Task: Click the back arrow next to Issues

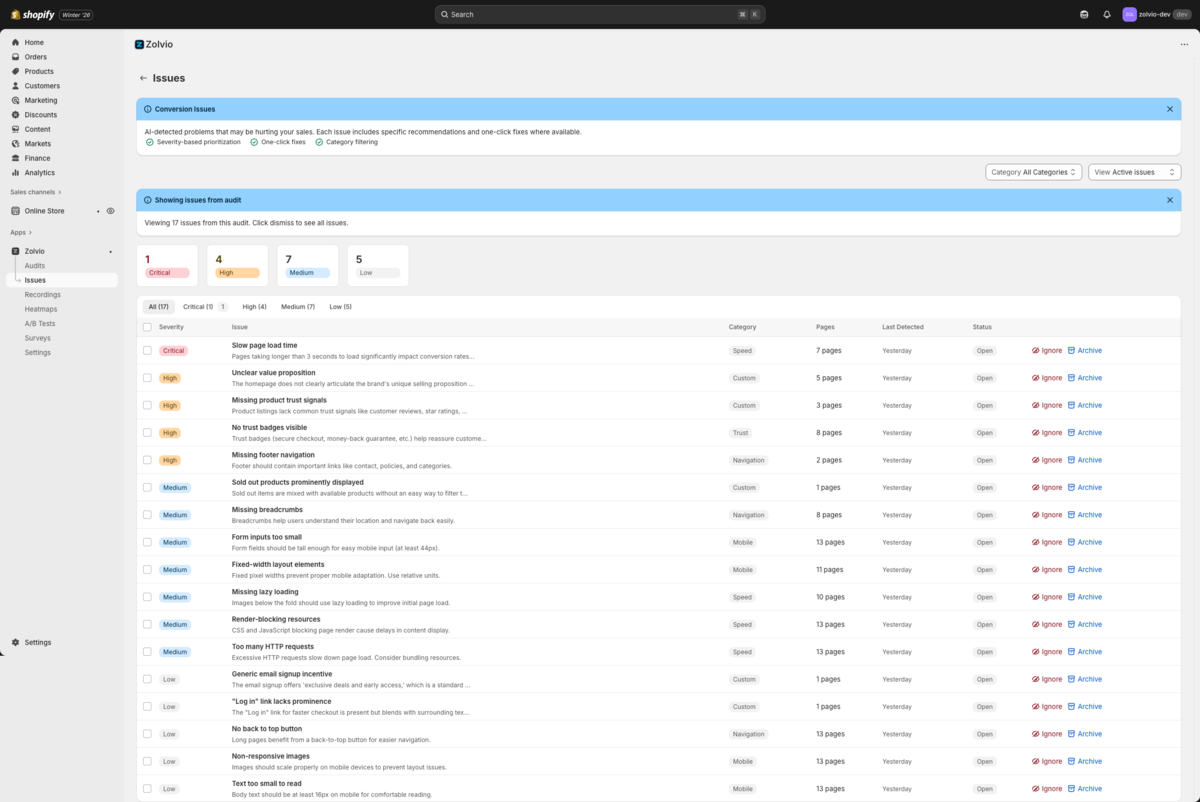Action: pyautogui.click(x=143, y=78)
